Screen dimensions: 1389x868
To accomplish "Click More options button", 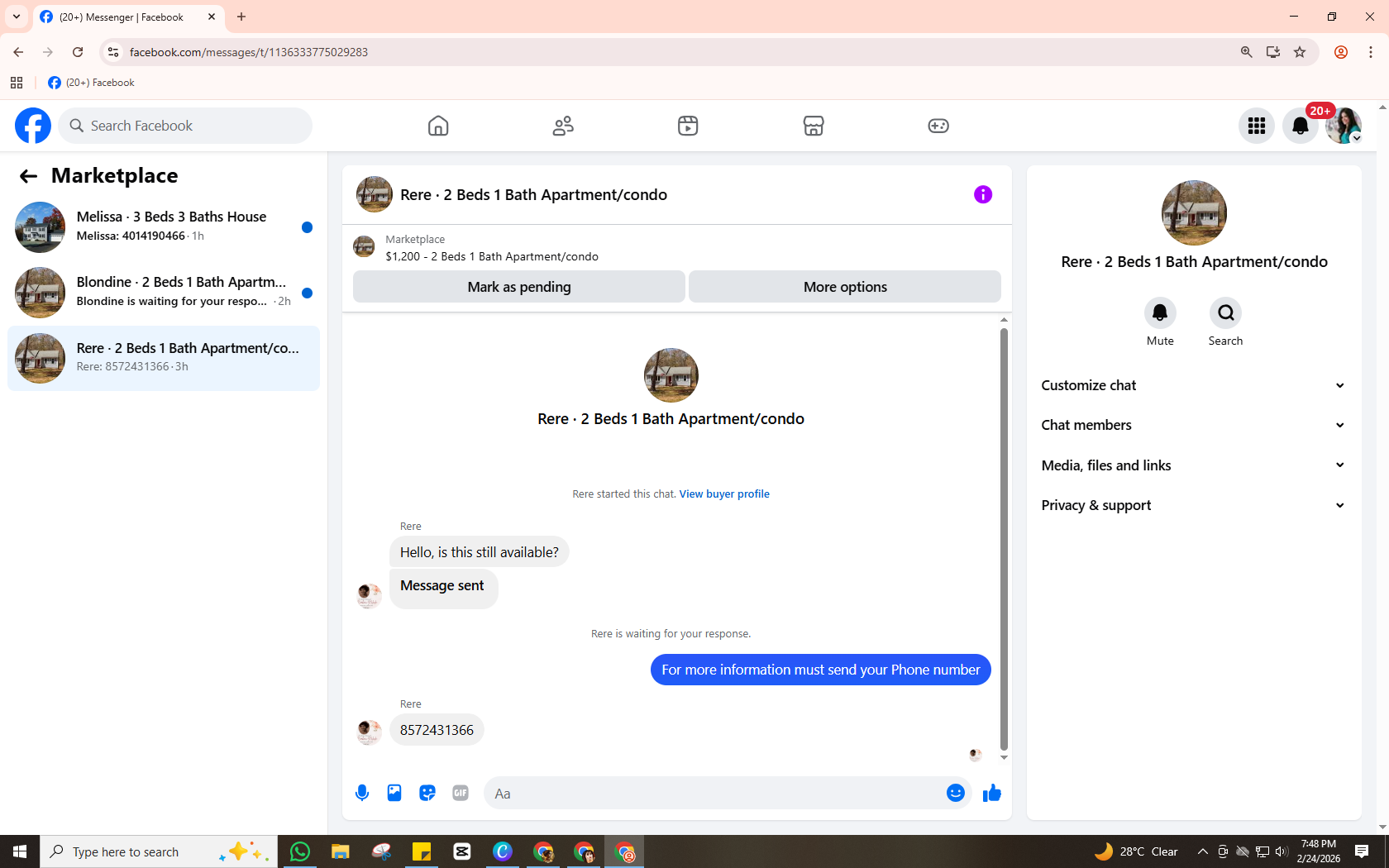I will pos(845,287).
